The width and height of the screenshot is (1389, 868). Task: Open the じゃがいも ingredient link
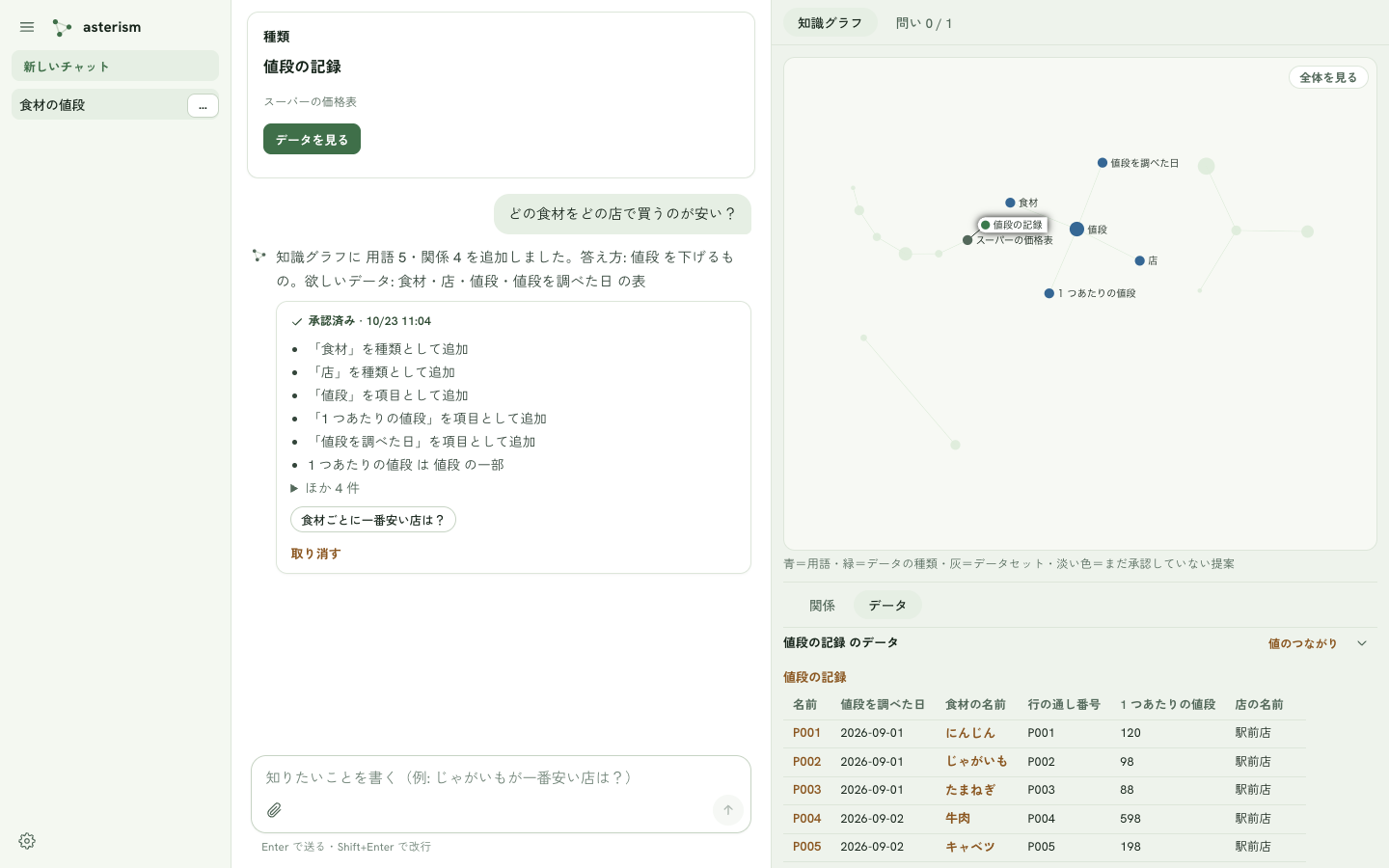(x=976, y=762)
